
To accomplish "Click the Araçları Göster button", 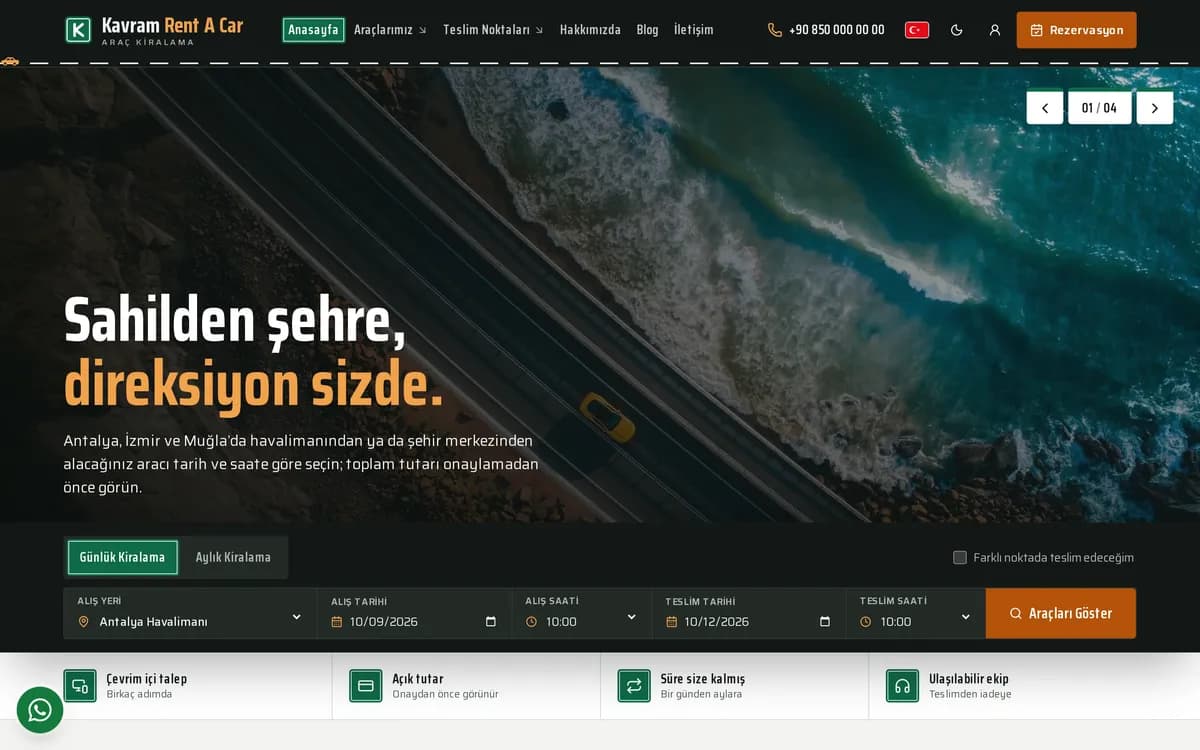I will click(x=1061, y=613).
